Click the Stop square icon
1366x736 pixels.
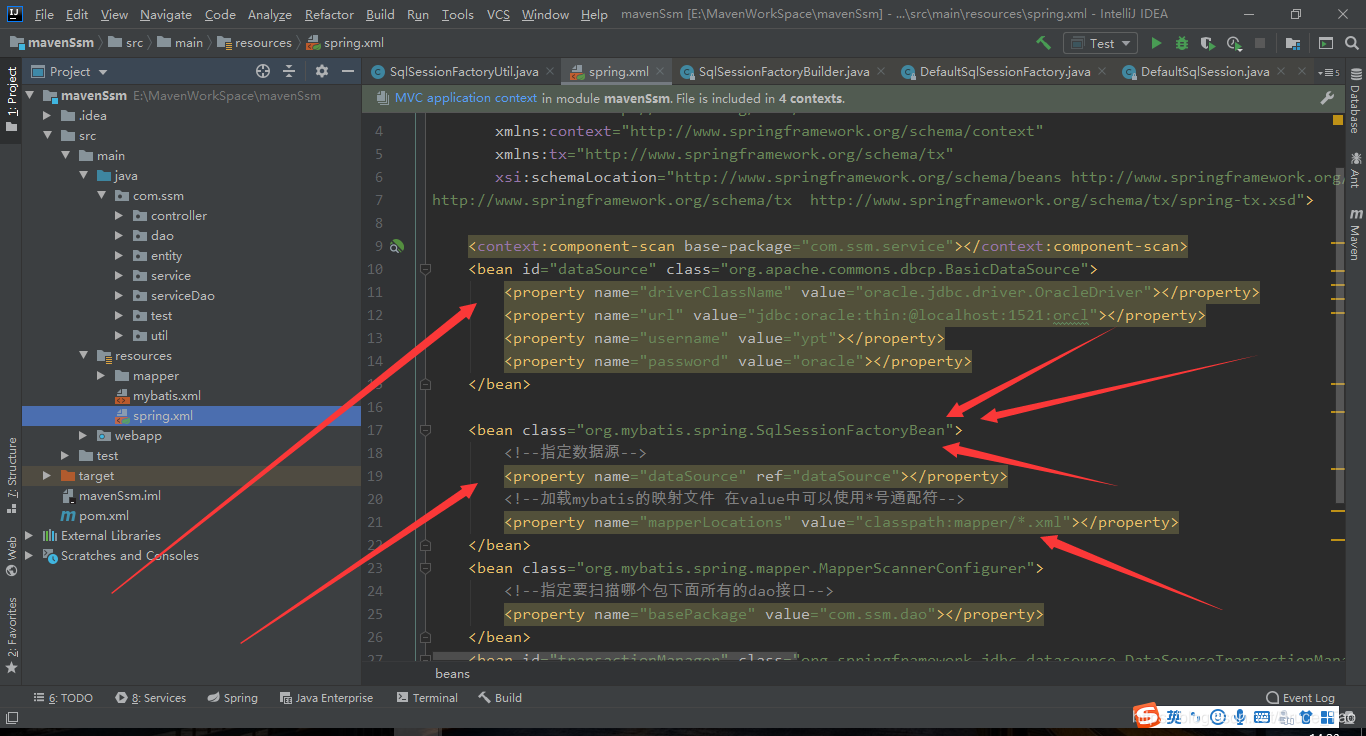click(x=1260, y=43)
